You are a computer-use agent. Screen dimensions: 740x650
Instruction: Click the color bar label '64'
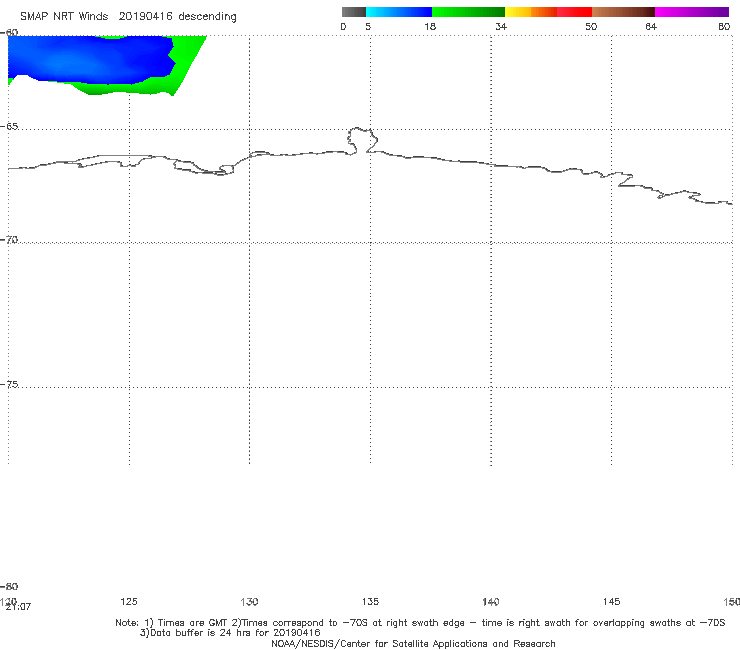point(651,27)
